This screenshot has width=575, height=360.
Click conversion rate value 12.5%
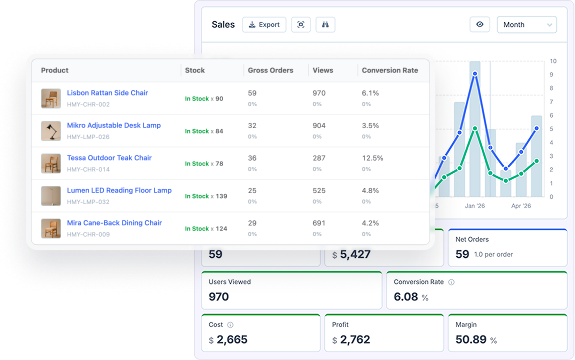(x=372, y=158)
